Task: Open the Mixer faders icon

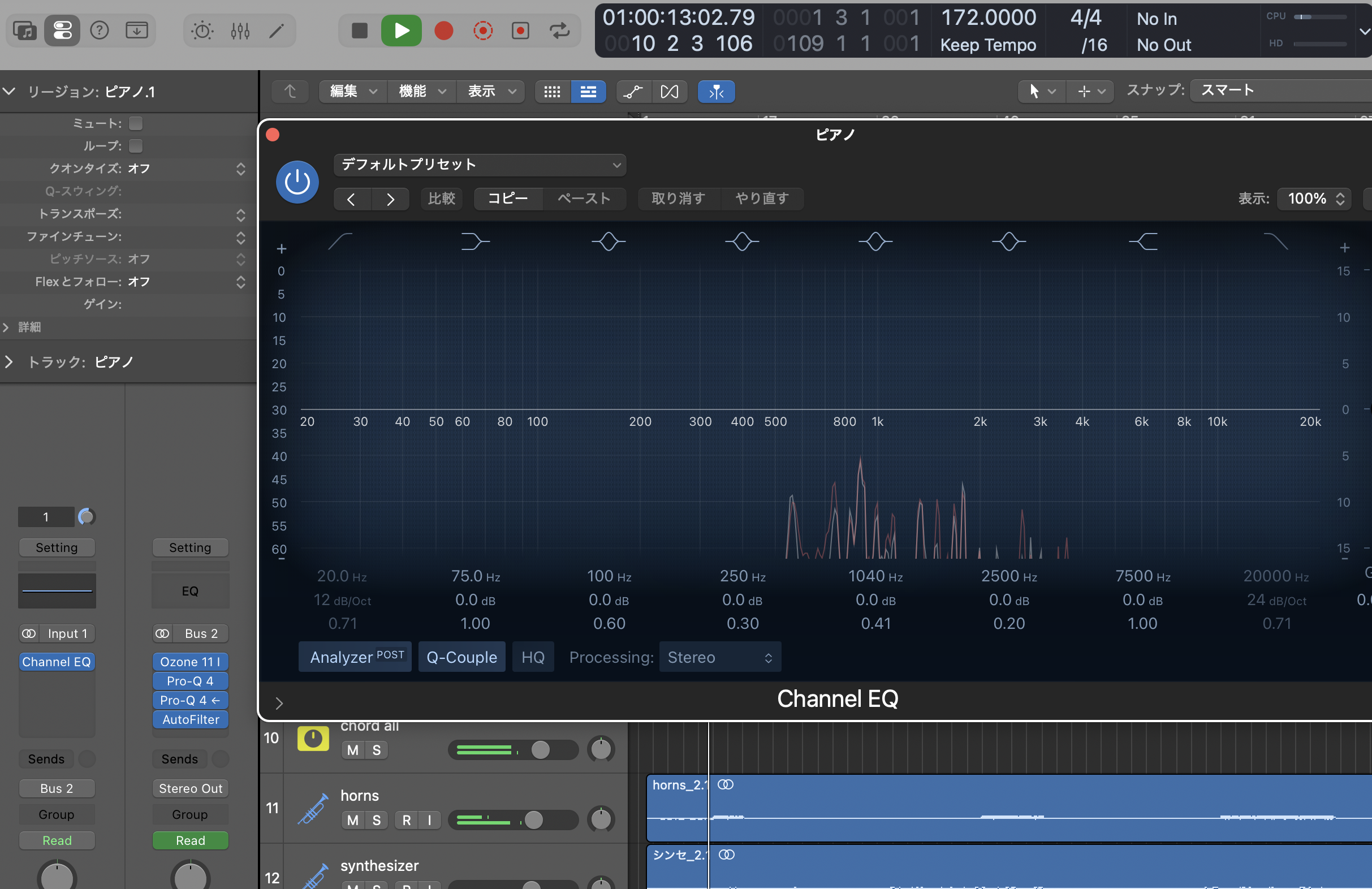Action: (240, 30)
